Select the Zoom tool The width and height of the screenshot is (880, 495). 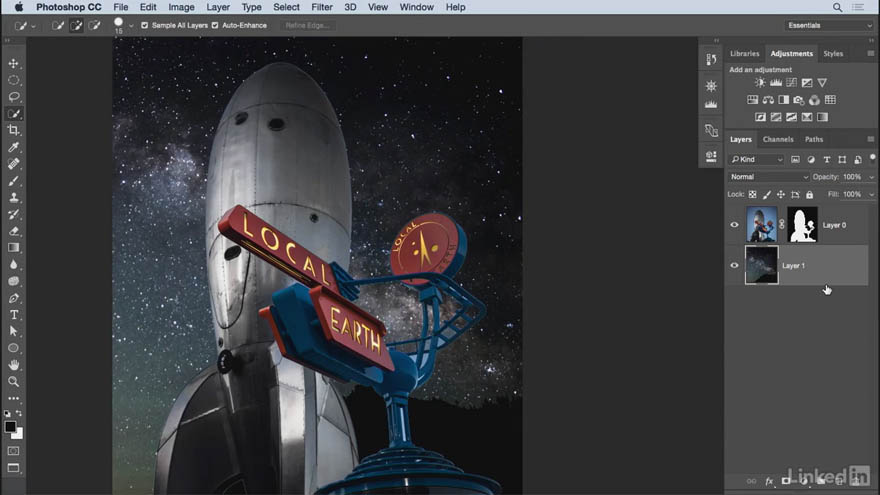13,382
